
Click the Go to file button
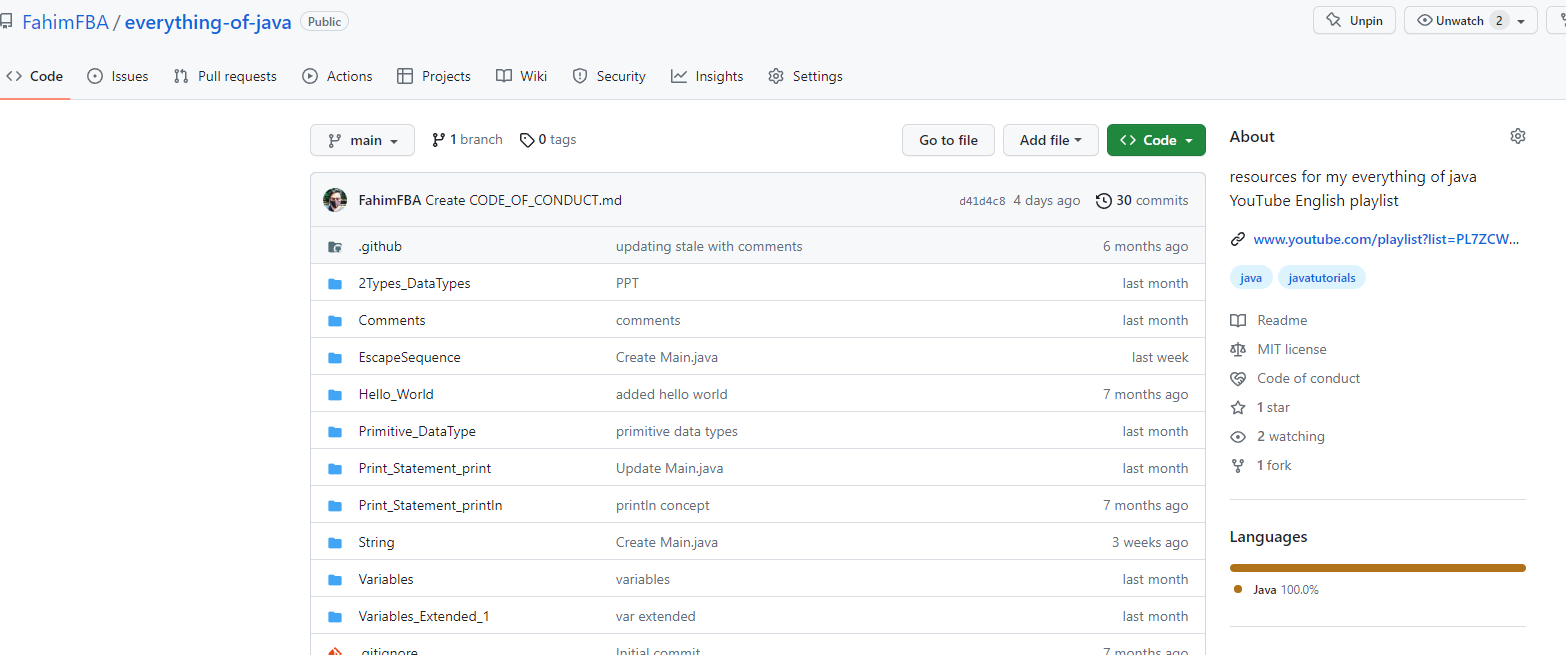pyautogui.click(x=948, y=140)
